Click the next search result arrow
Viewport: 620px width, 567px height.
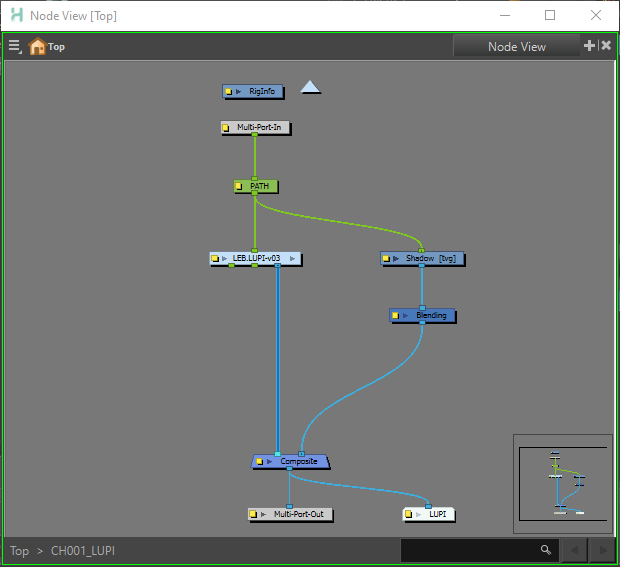[601, 550]
